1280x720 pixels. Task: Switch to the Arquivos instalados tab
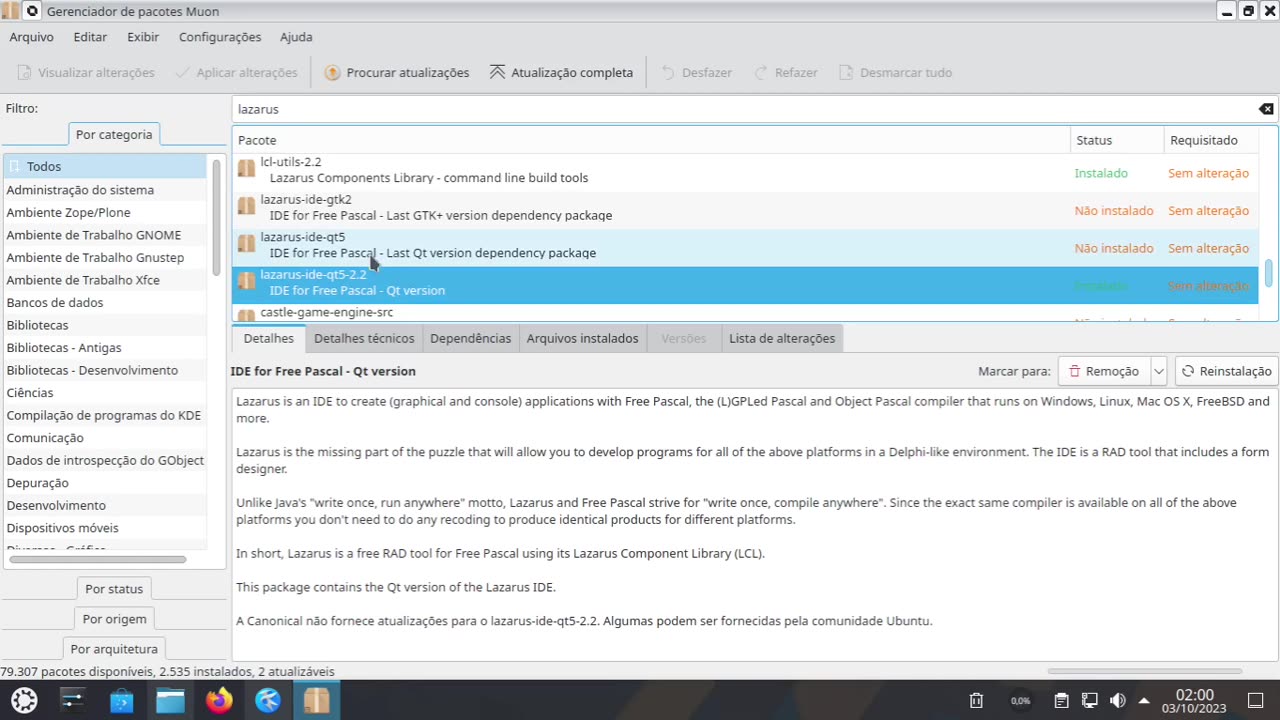(582, 338)
